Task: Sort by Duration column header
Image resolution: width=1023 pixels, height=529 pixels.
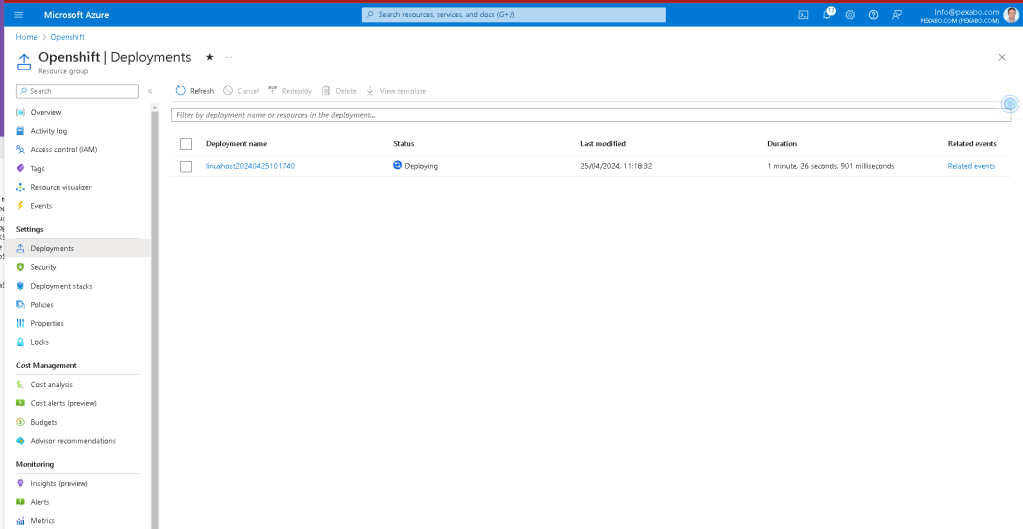Action: coord(782,144)
